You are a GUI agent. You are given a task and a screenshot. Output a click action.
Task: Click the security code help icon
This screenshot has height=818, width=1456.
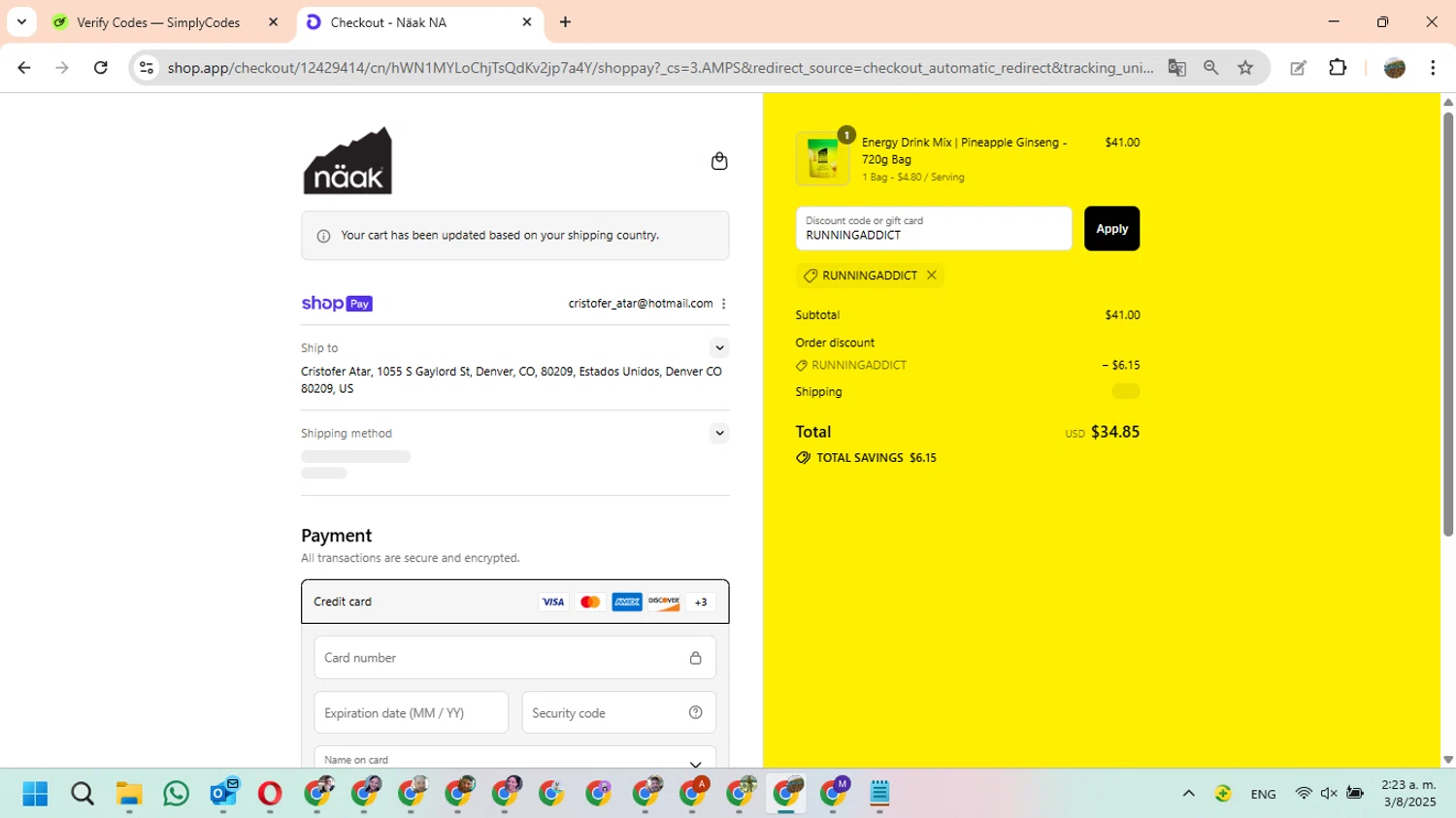click(696, 712)
